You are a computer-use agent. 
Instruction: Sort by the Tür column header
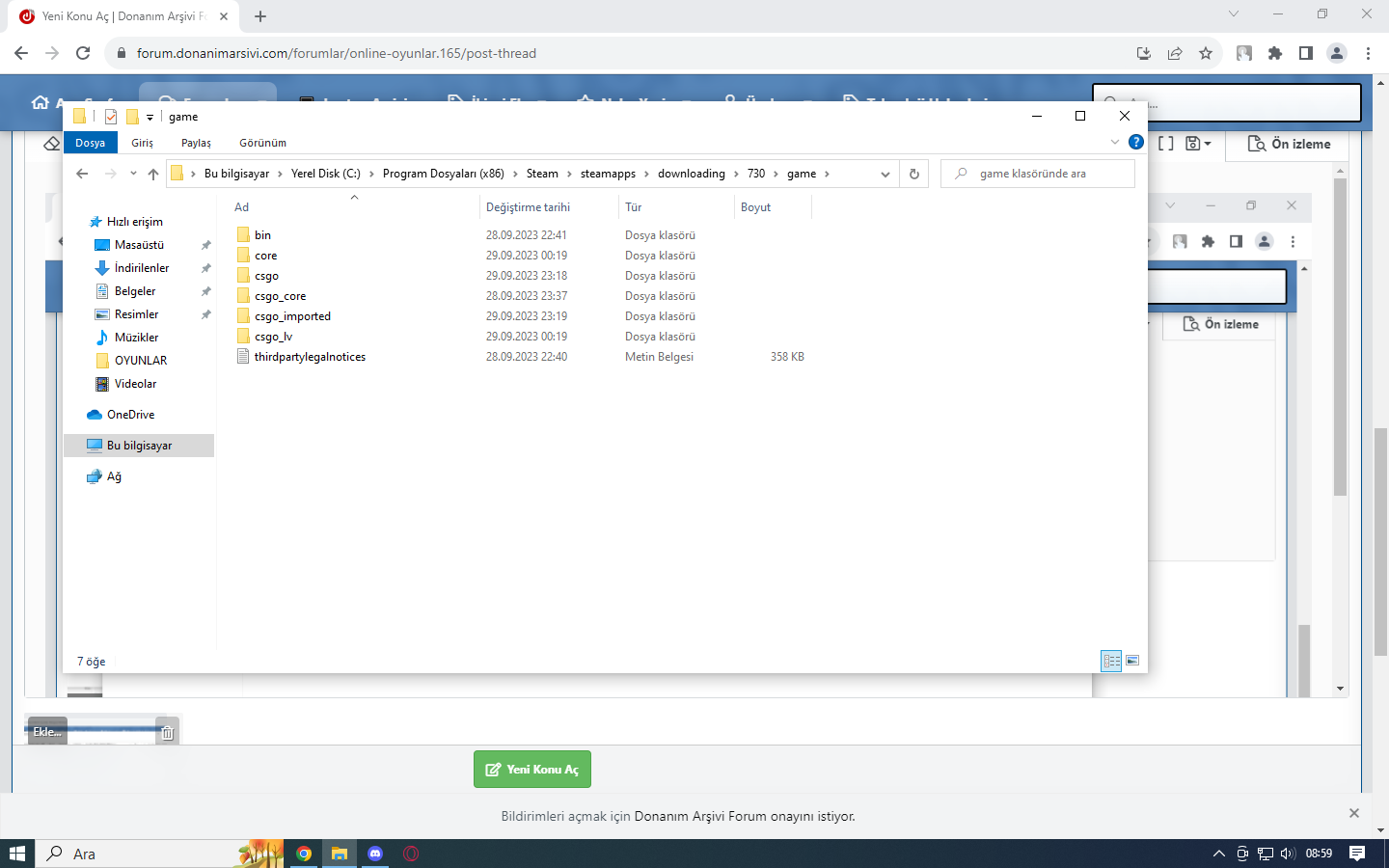pyautogui.click(x=675, y=207)
